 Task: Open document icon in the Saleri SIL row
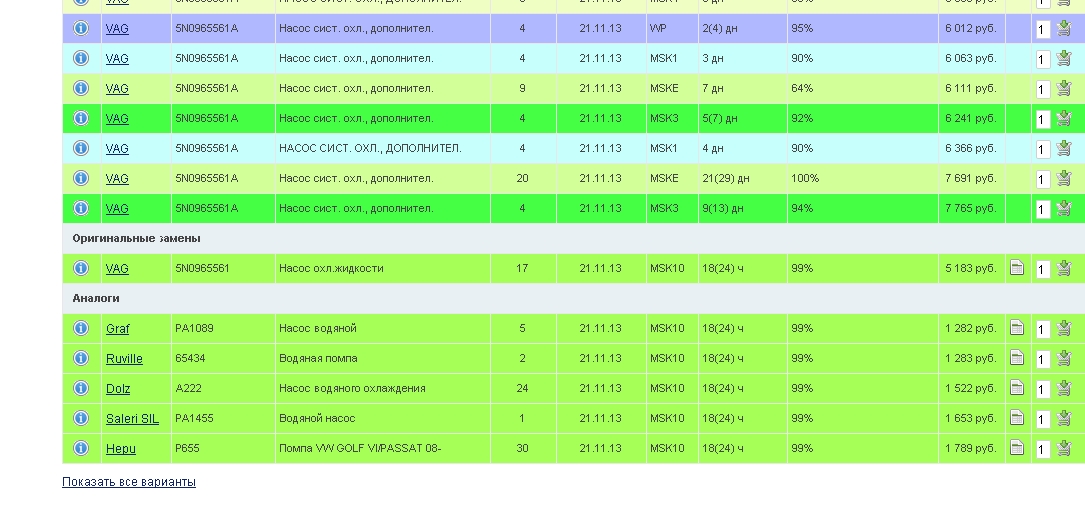coord(1016,417)
